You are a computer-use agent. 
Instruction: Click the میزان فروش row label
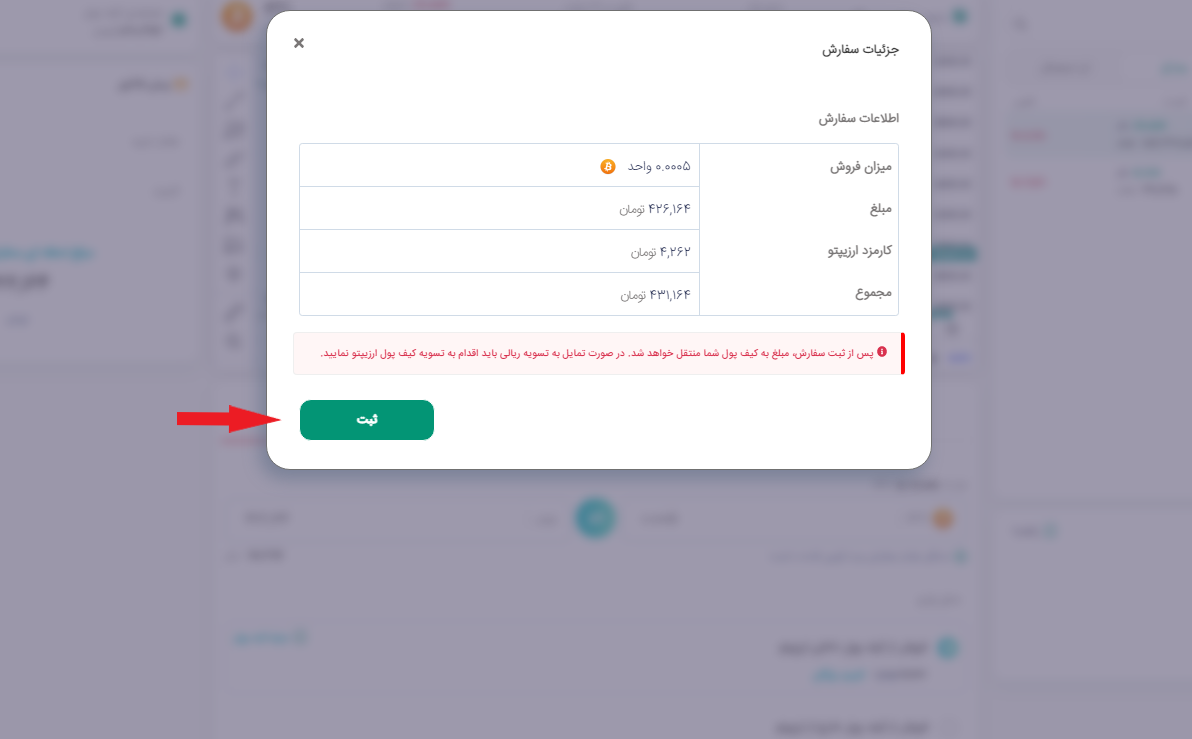(x=861, y=167)
